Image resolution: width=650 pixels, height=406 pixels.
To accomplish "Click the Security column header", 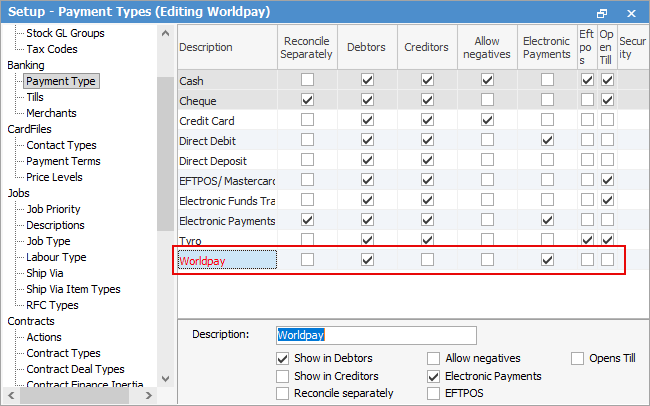I will (633, 47).
